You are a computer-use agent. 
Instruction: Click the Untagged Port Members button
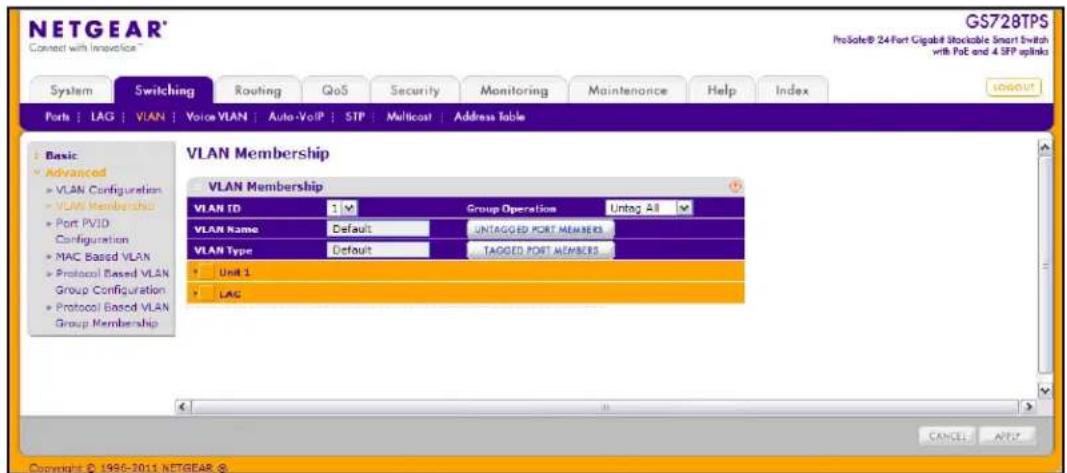540,229
